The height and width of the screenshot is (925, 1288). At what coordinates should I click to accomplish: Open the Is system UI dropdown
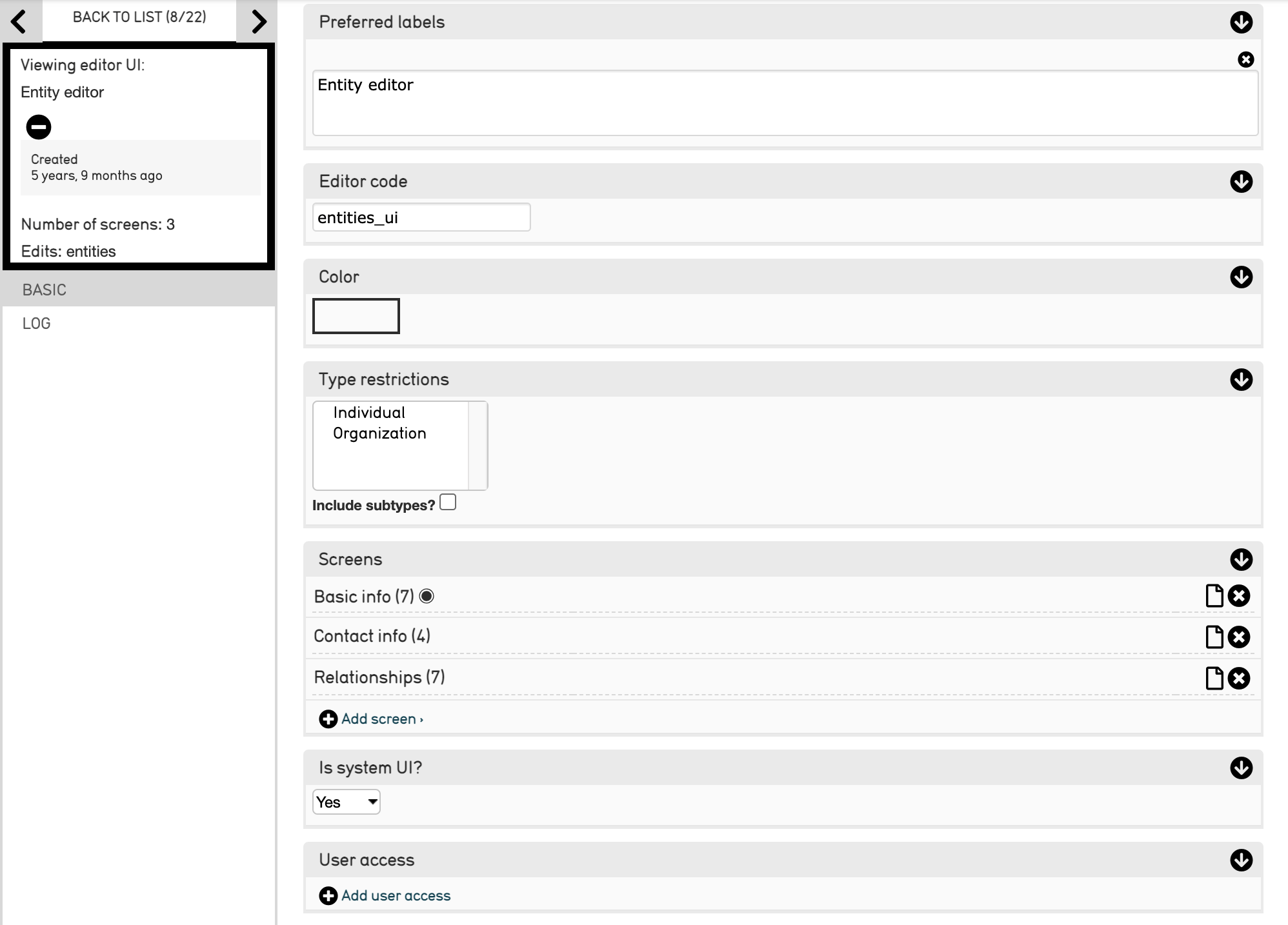(347, 802)
